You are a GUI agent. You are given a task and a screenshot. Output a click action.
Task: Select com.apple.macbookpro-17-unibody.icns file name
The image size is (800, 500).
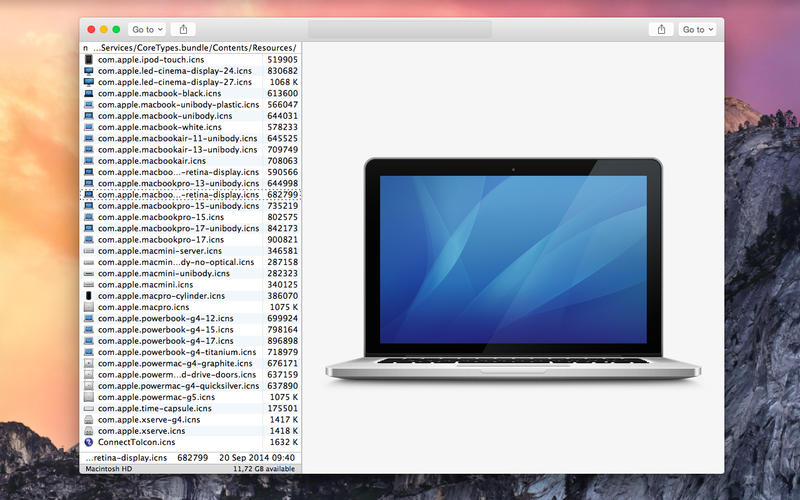[179, 228]
